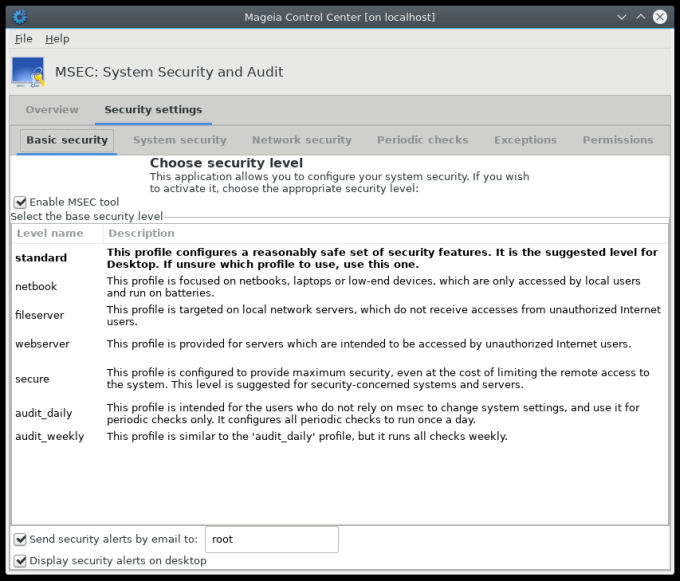Switch to the Overview tab
The image size is (680, 581).
click(52, 110)
